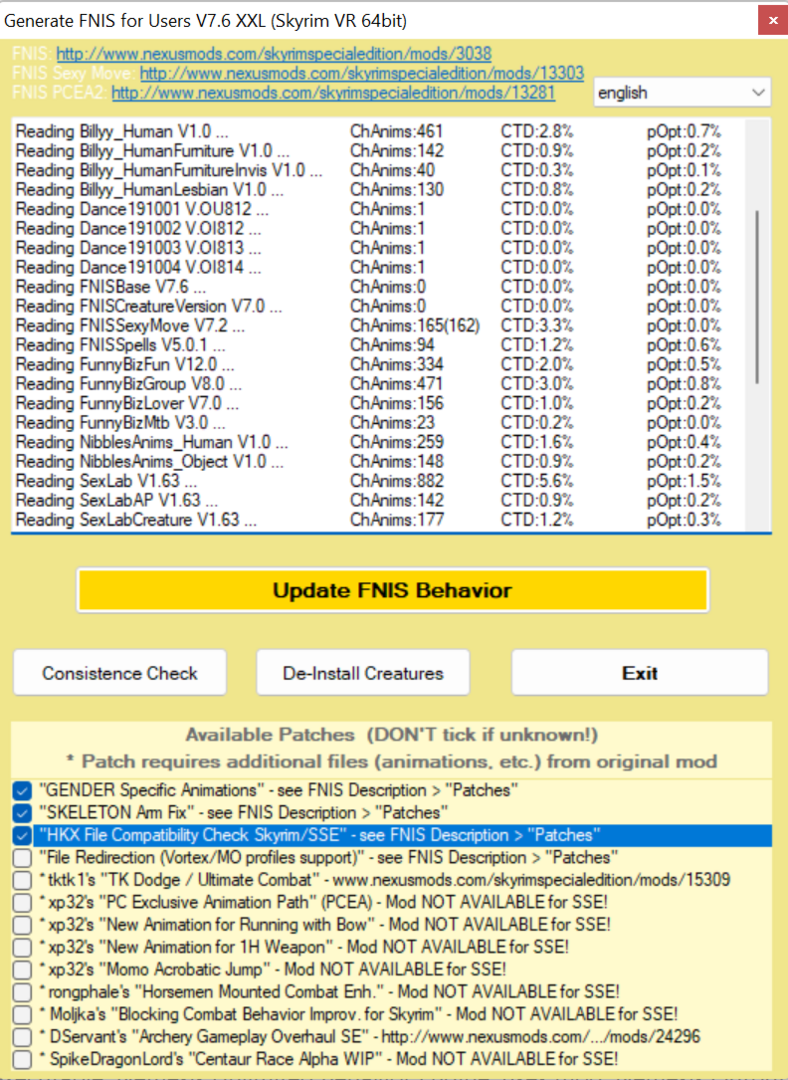Uncheck HKX File Compatibility Check patch
This screenshot has width=788, height=1080.
[22, 835]
